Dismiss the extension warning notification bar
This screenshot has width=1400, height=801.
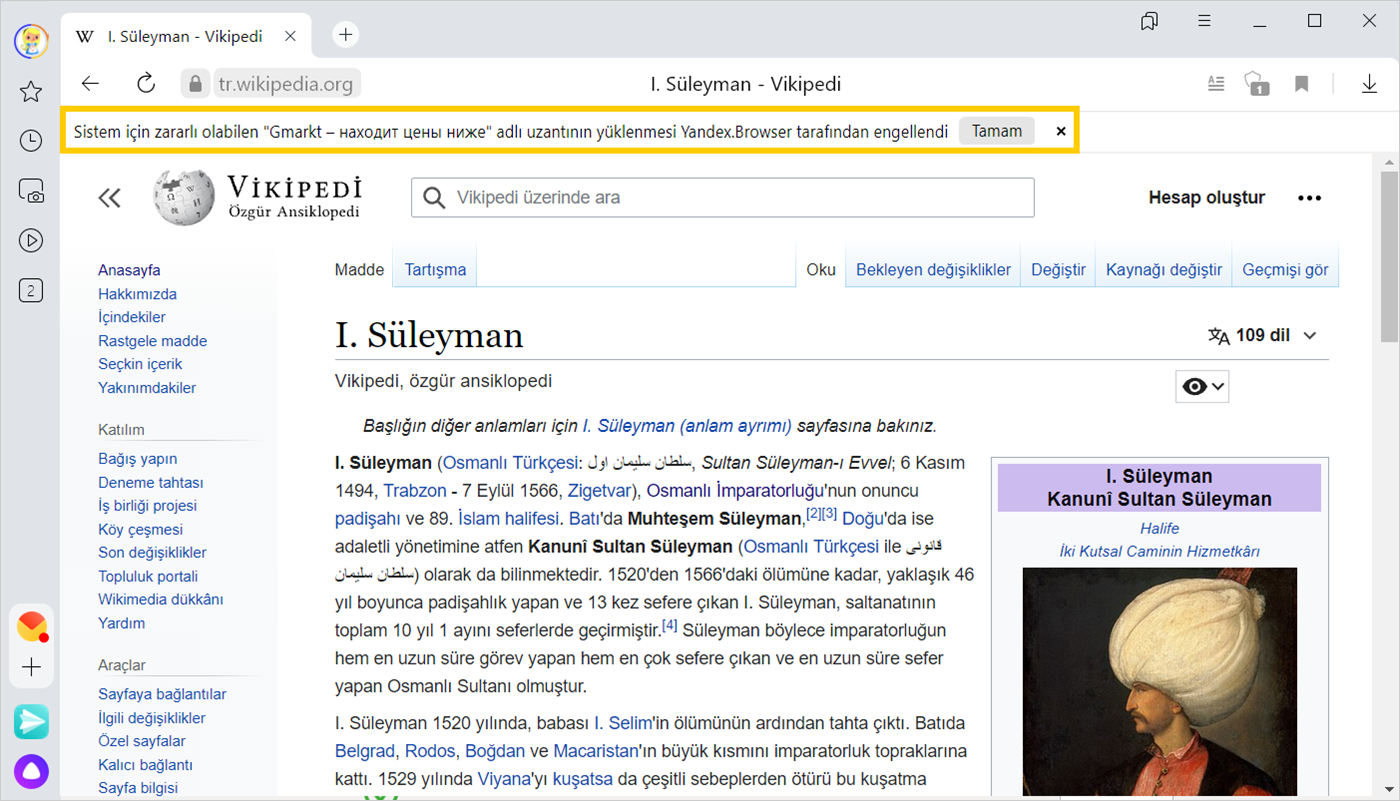1061,131
